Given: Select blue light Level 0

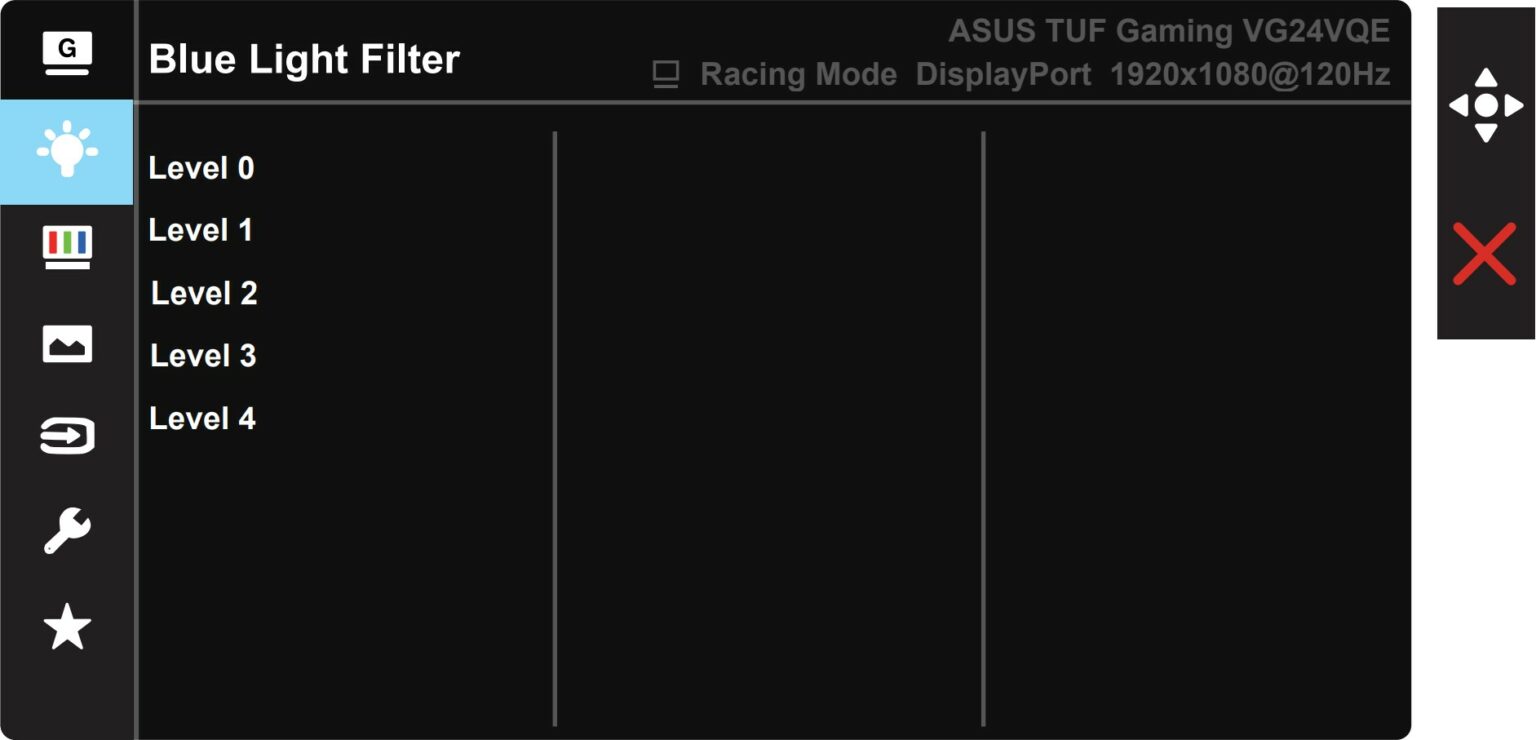Looking at the screenshot, I should click(x=202, y=168).
